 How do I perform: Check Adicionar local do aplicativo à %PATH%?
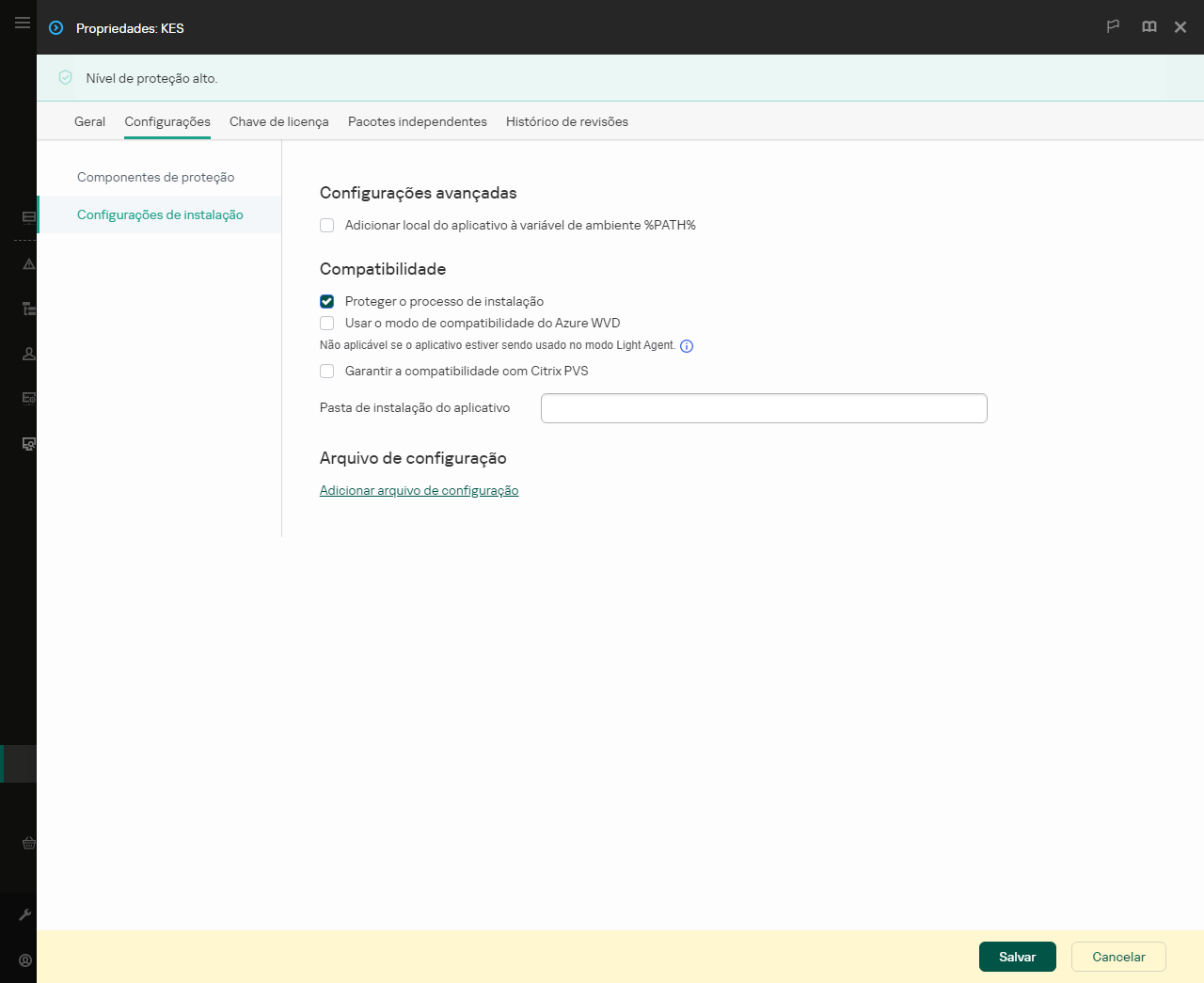click(326, 225)
